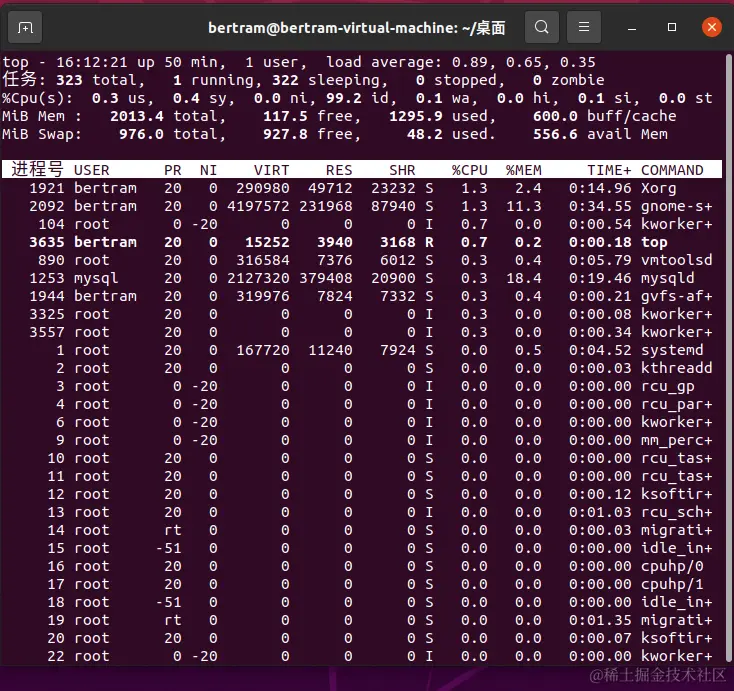Click the PR column header
Viewport: 734px width, 691px height.
click(173, 170)
